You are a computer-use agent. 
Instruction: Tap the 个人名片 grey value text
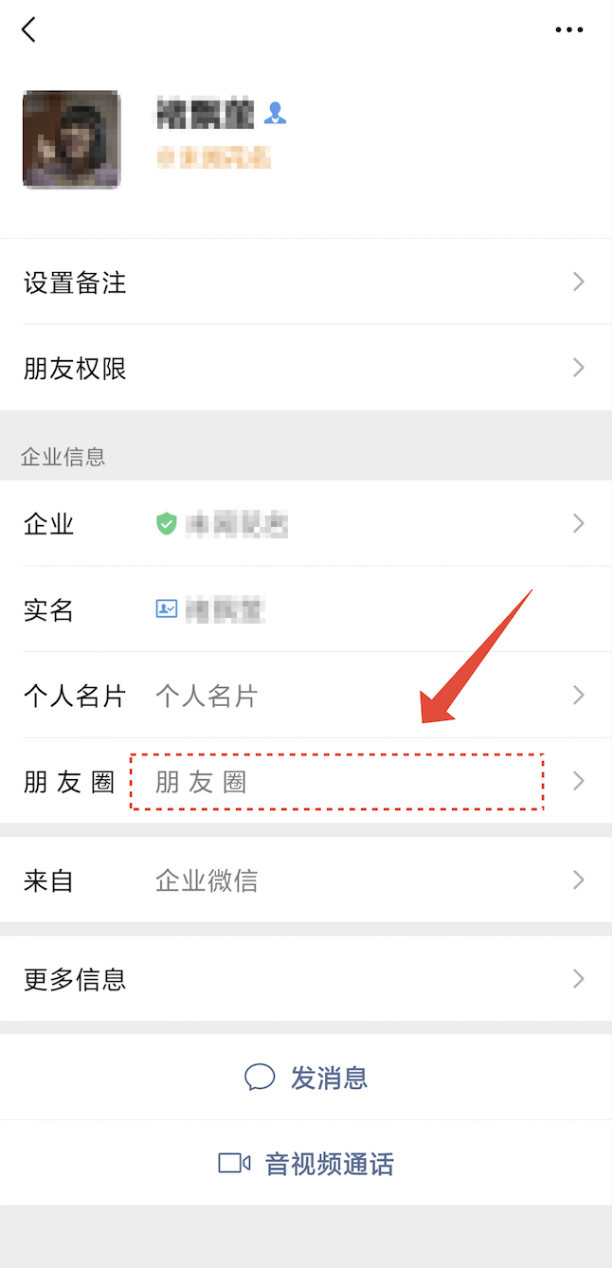coord(207,696)
